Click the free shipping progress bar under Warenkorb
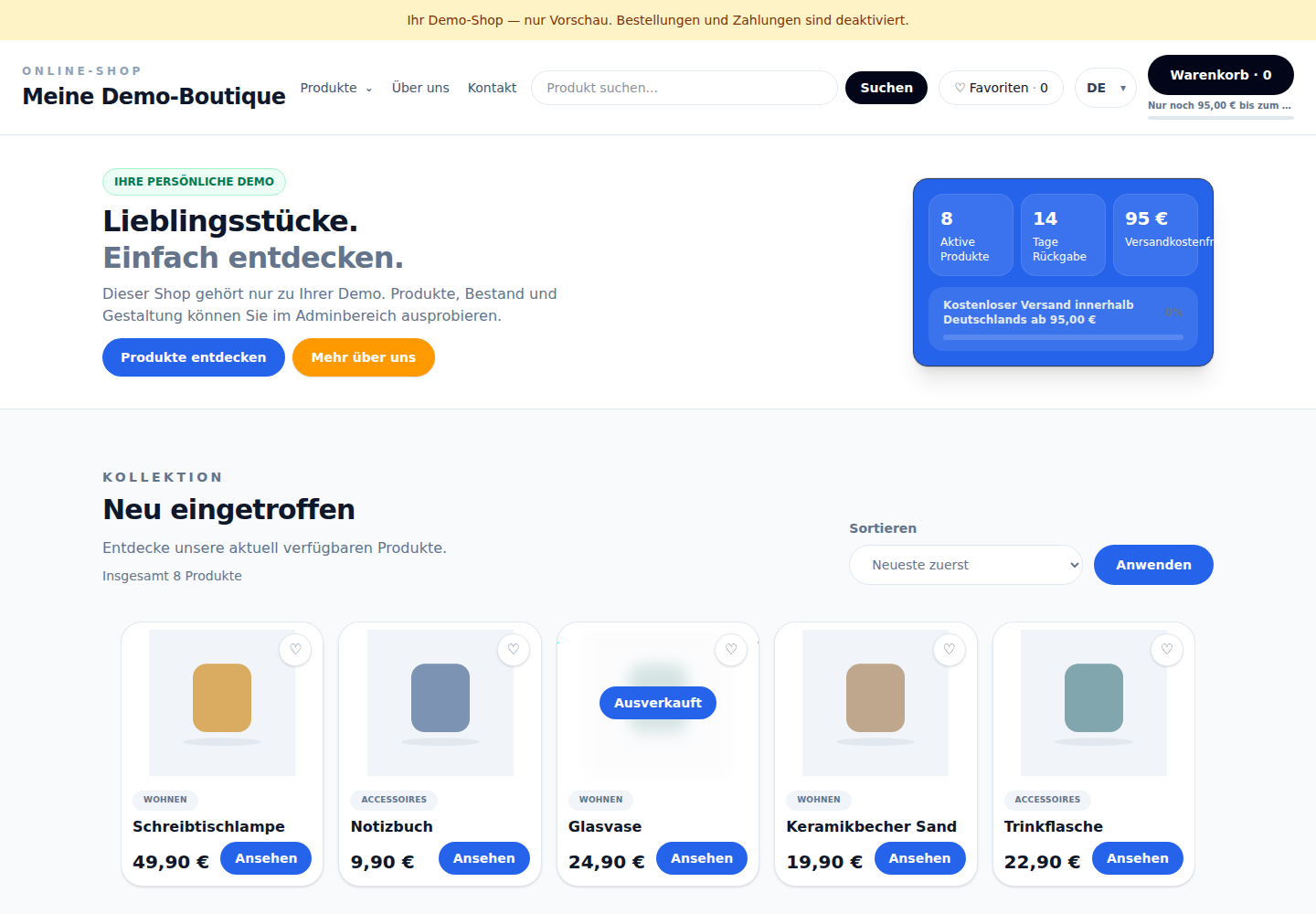 (x=1221, y=118)
